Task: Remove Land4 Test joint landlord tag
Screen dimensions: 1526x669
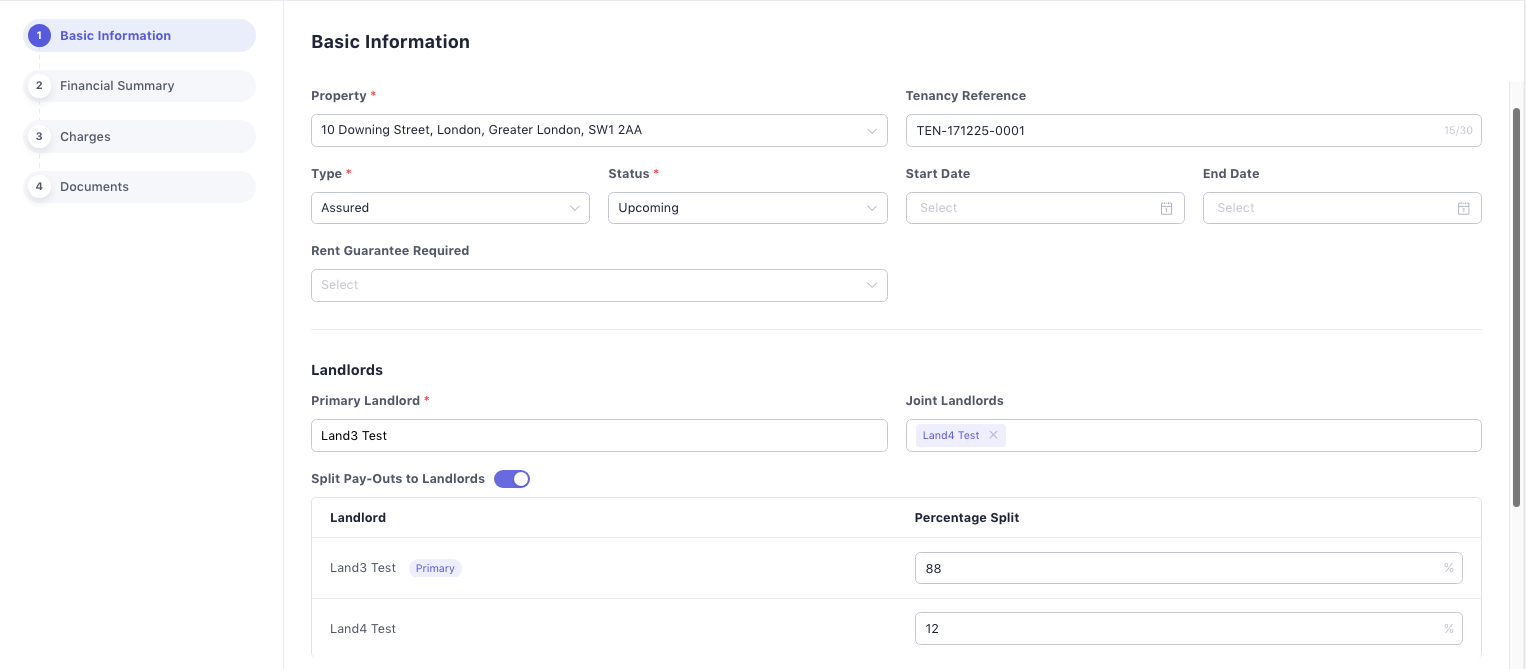Action: pos(993,435)
